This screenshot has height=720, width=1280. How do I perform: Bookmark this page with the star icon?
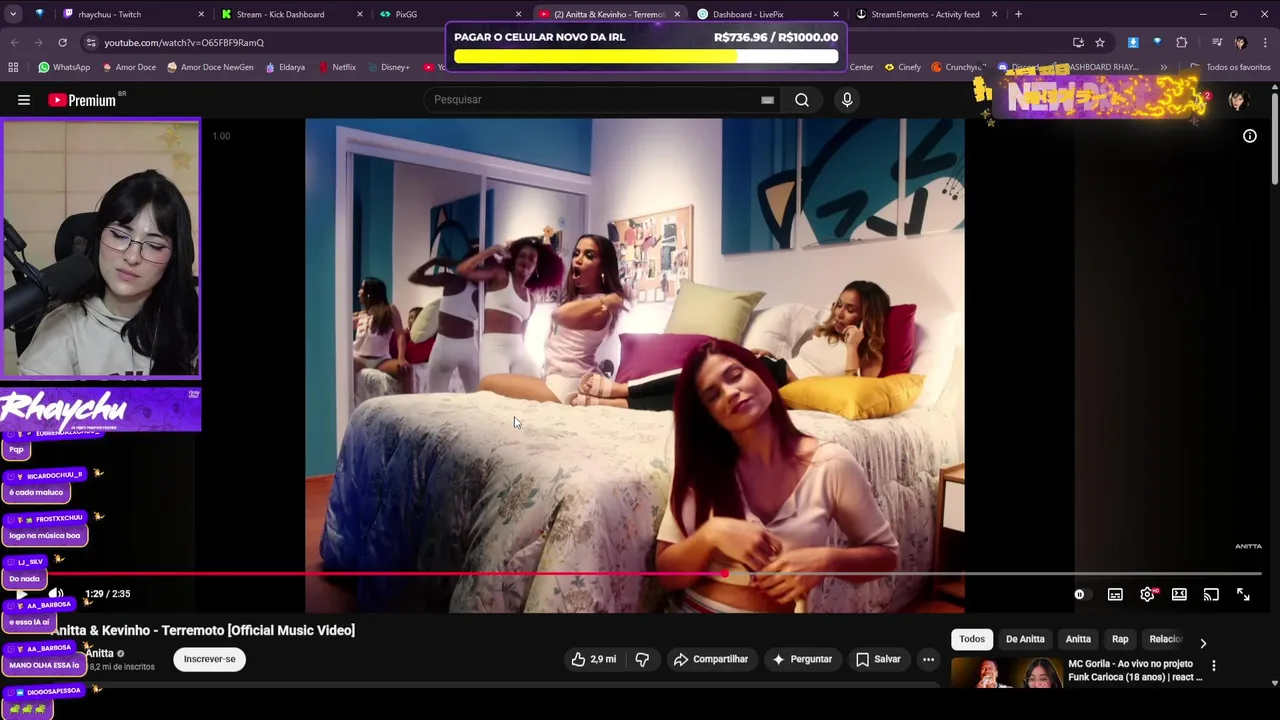pyautogui.click(x=1100, y=42)
